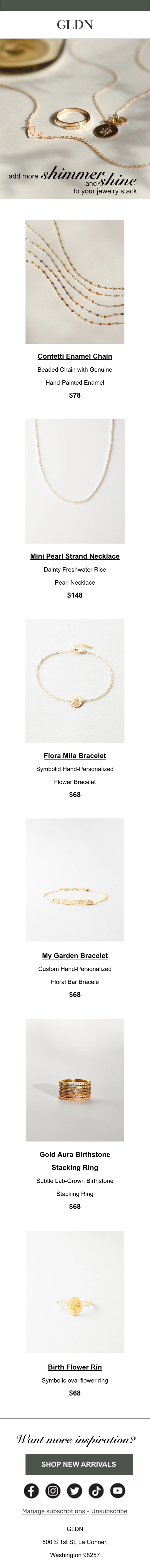
Task: Click the GLDN logo at the top
Action: [75, 24]
